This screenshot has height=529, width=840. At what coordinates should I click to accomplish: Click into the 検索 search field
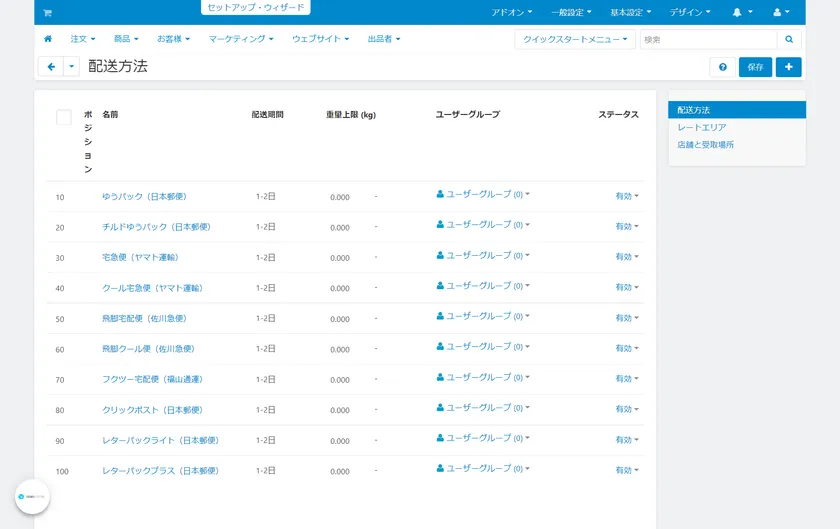(708, 40)
